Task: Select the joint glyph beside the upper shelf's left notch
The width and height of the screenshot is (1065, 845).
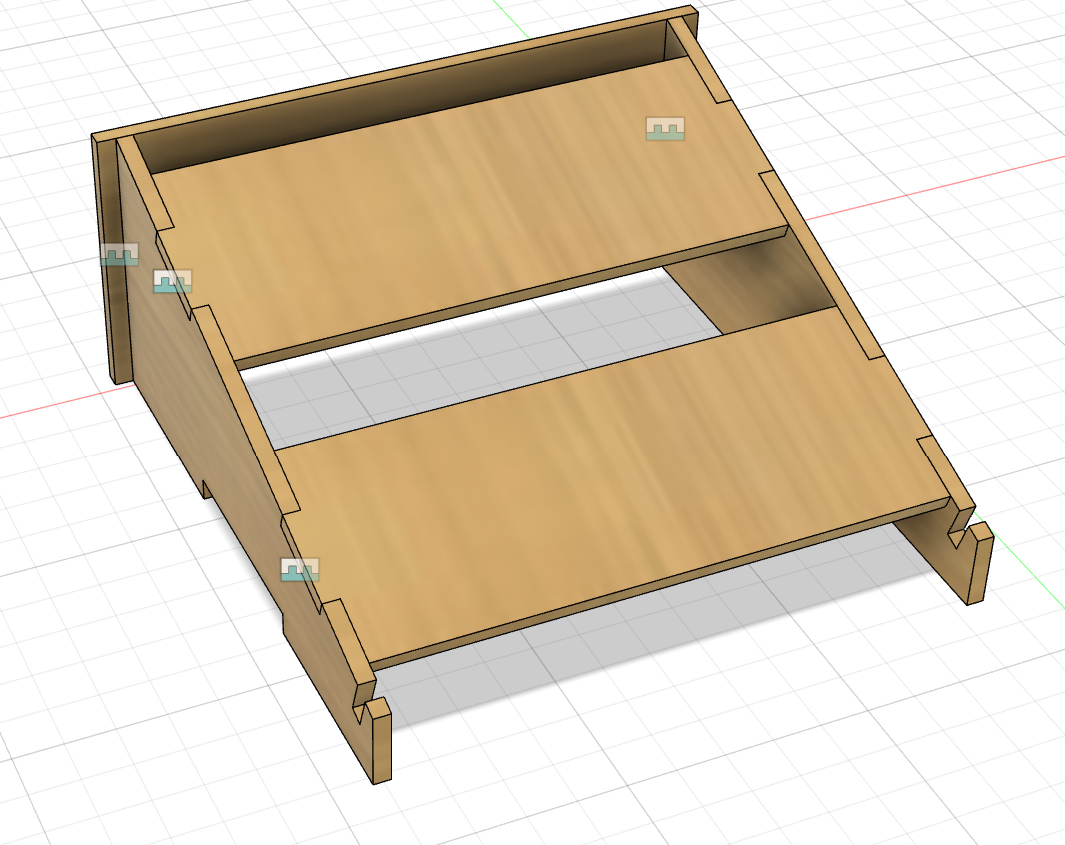Action: coord(173,281)
